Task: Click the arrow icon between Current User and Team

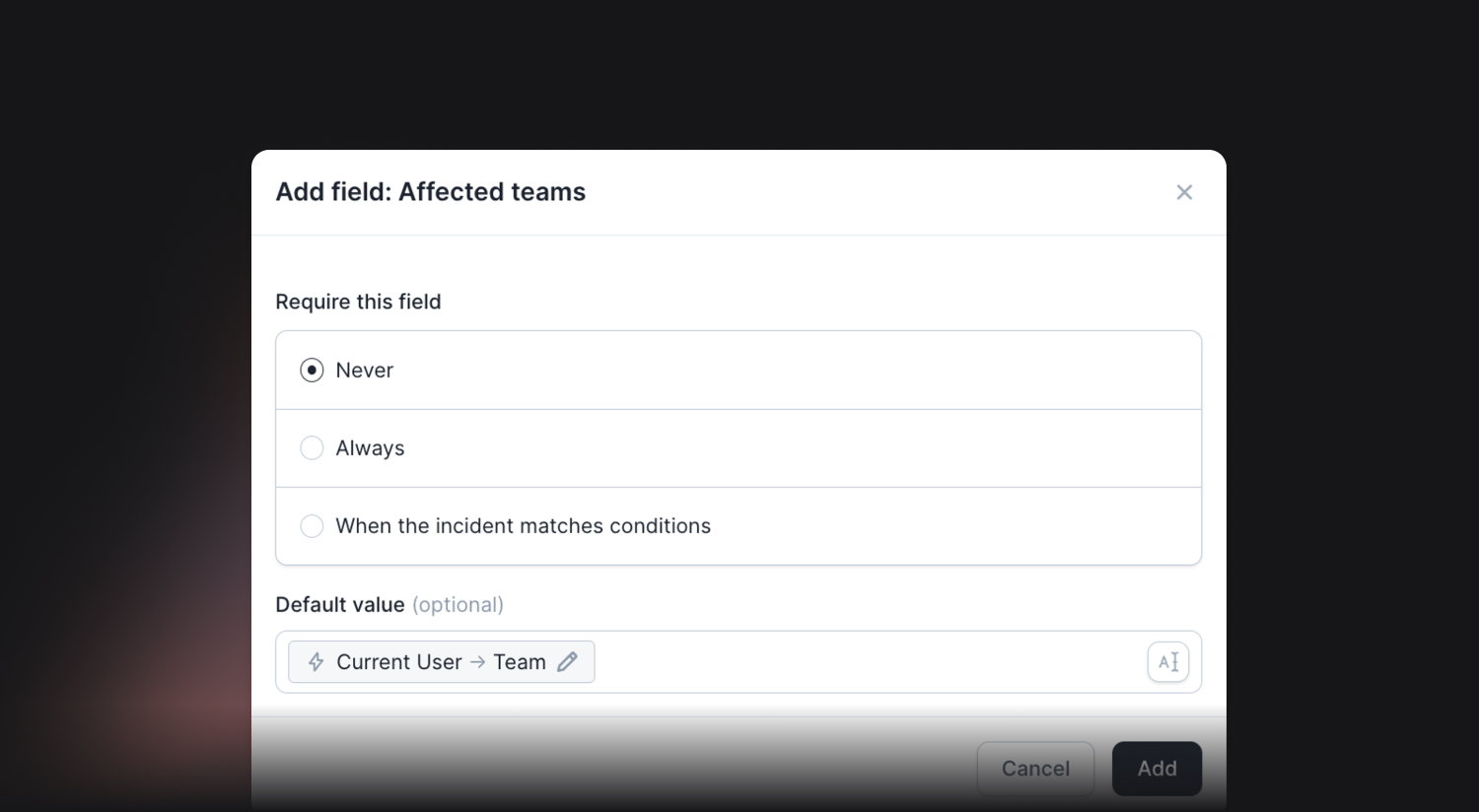Action: pyautogui.click(x=477, y=662)
